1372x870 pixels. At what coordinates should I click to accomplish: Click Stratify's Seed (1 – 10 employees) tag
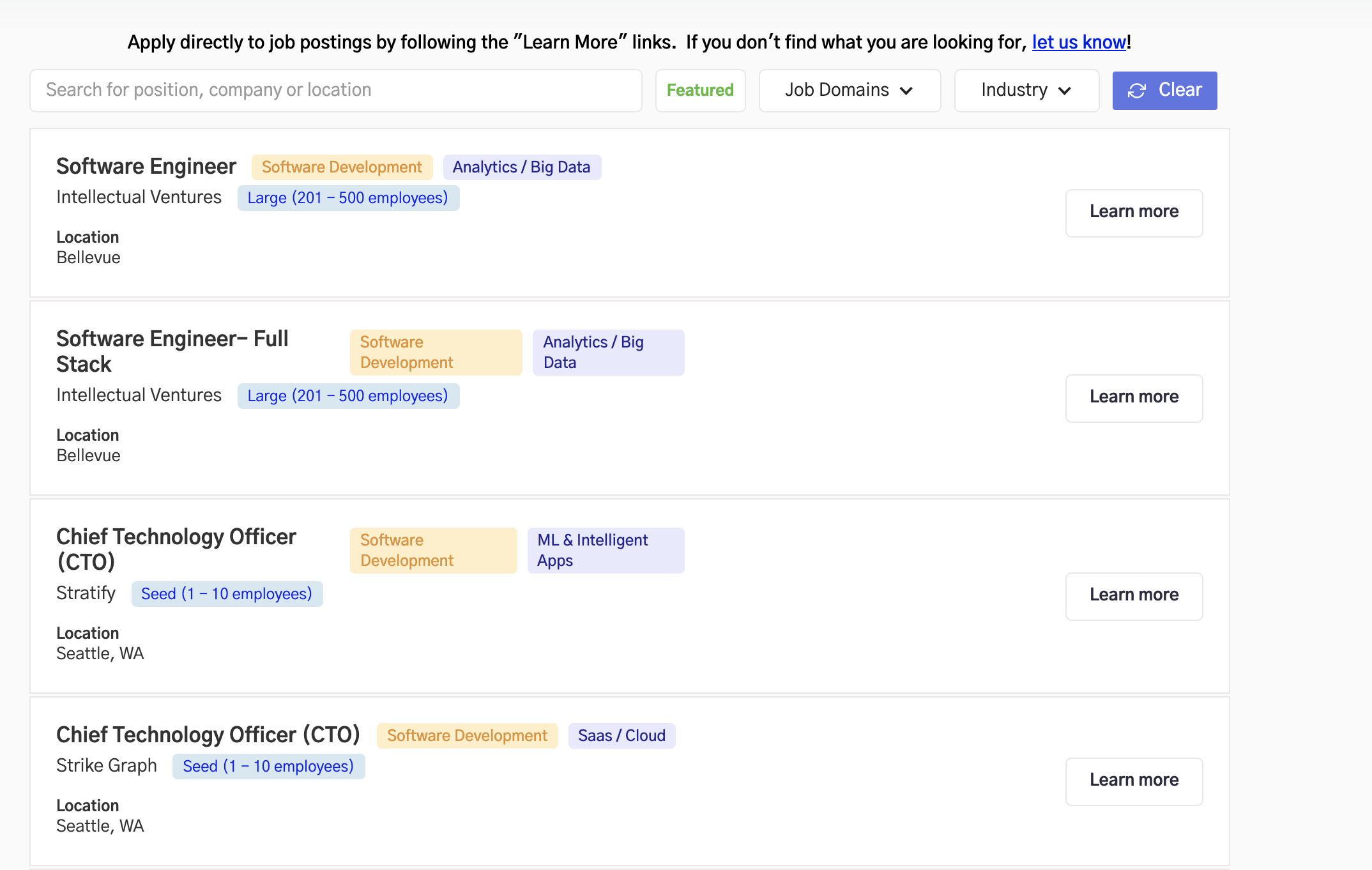click(227, 594)
